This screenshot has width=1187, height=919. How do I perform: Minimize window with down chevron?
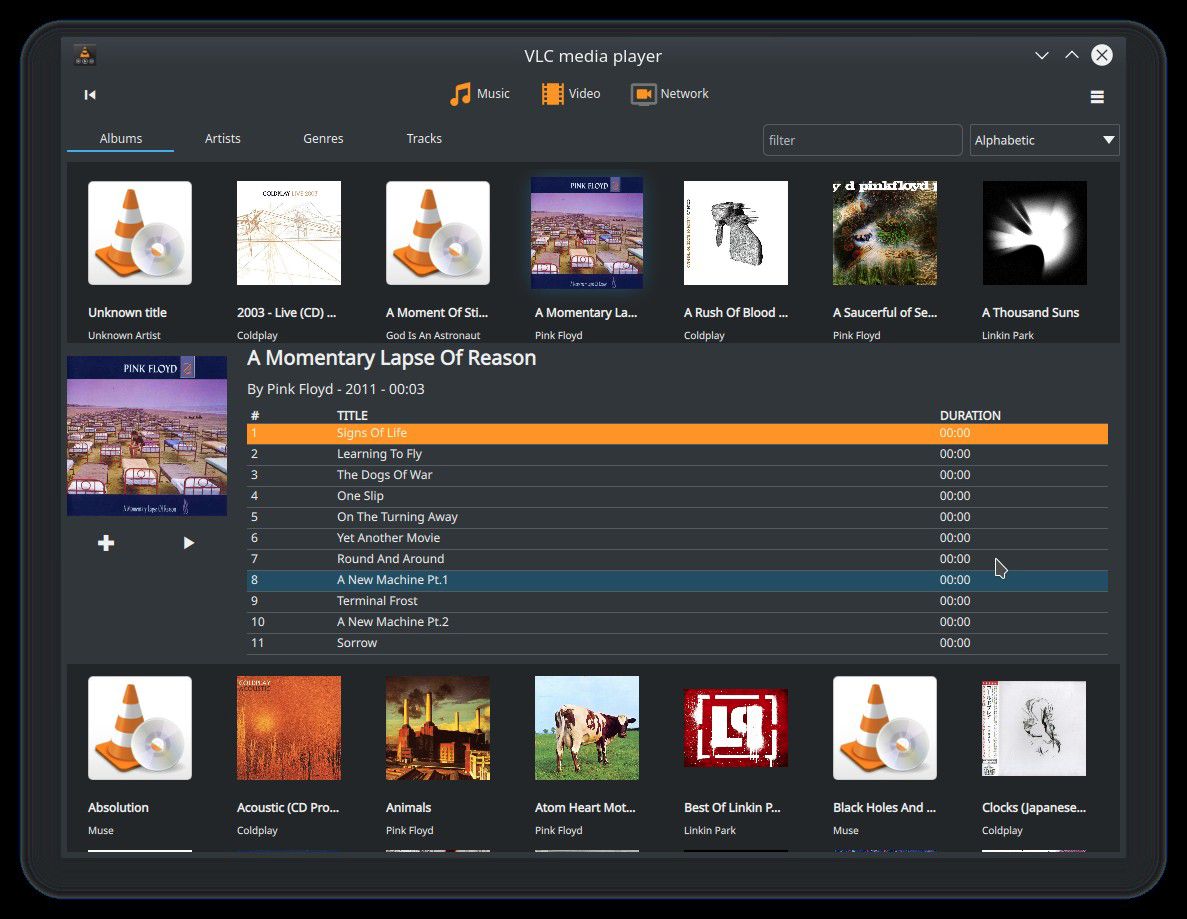click(1042, 55)
